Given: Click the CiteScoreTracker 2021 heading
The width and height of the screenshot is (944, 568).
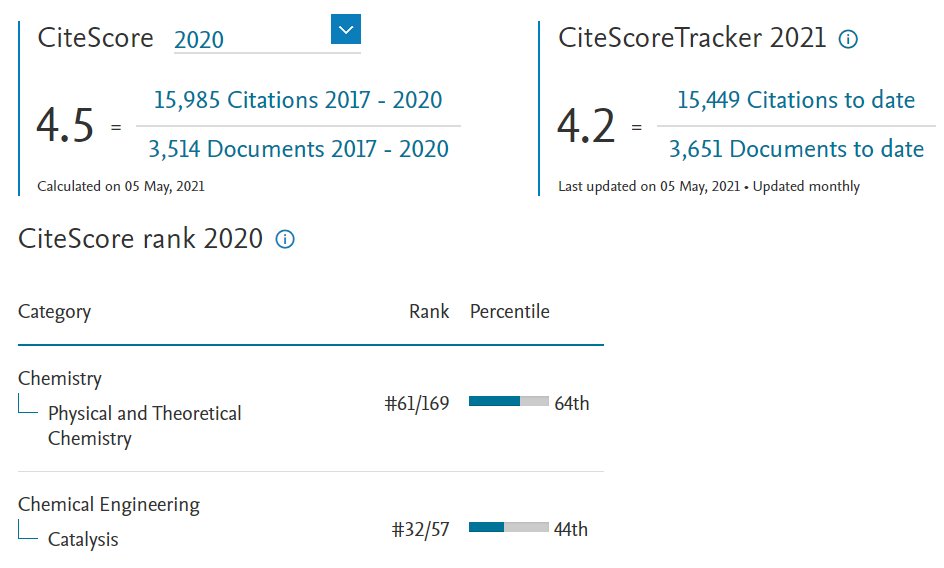Looking at the screenshot, I should [x=692, y=38].
